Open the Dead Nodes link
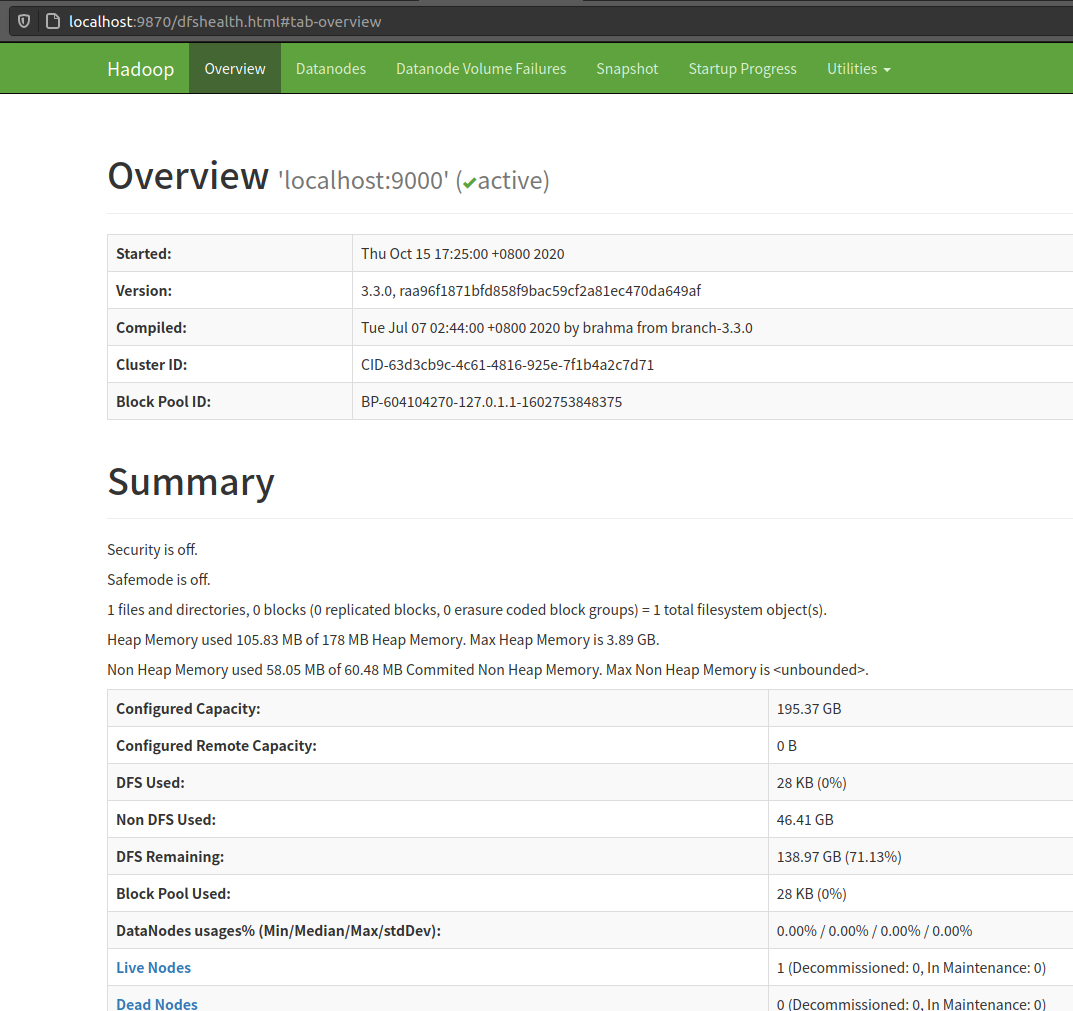Viewport: 1073px width, 1011px height. 157,1003
